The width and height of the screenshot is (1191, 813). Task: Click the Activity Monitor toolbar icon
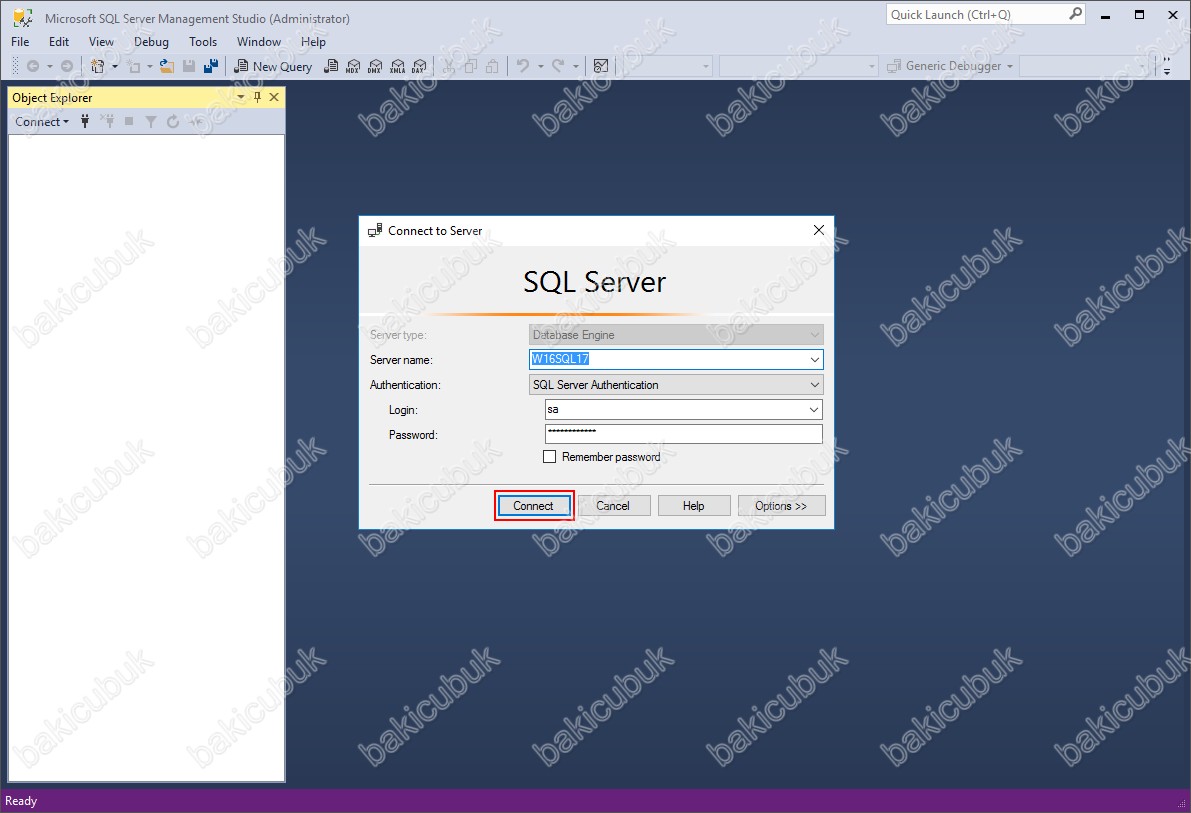point(601,66)
